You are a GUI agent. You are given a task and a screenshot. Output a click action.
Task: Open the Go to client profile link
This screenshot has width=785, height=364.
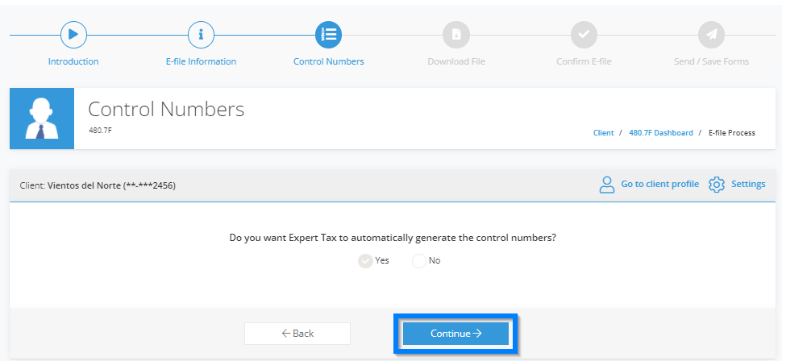(x=660, y=184)
